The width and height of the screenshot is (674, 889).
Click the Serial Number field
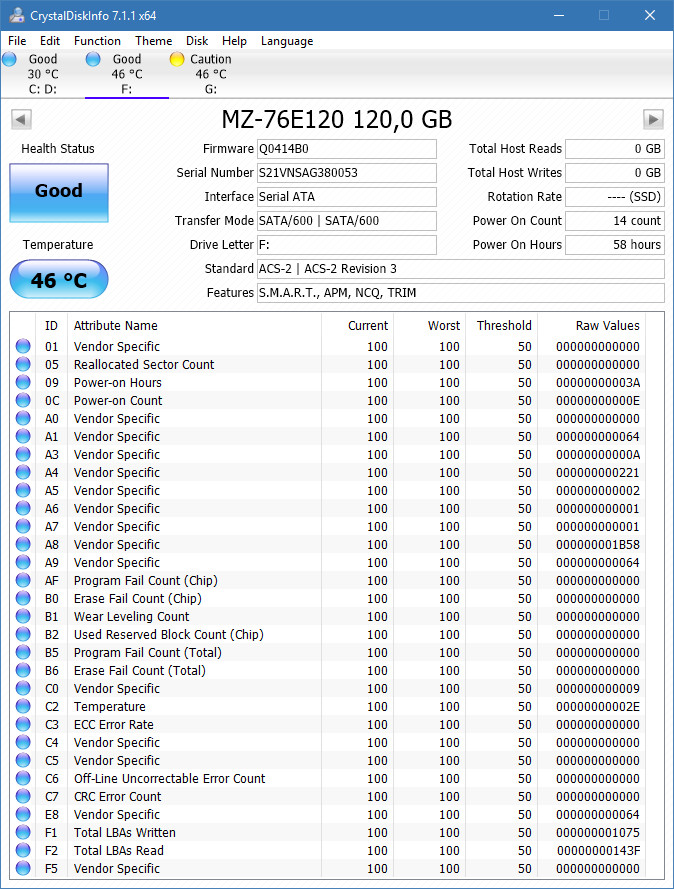click(347, 173)
